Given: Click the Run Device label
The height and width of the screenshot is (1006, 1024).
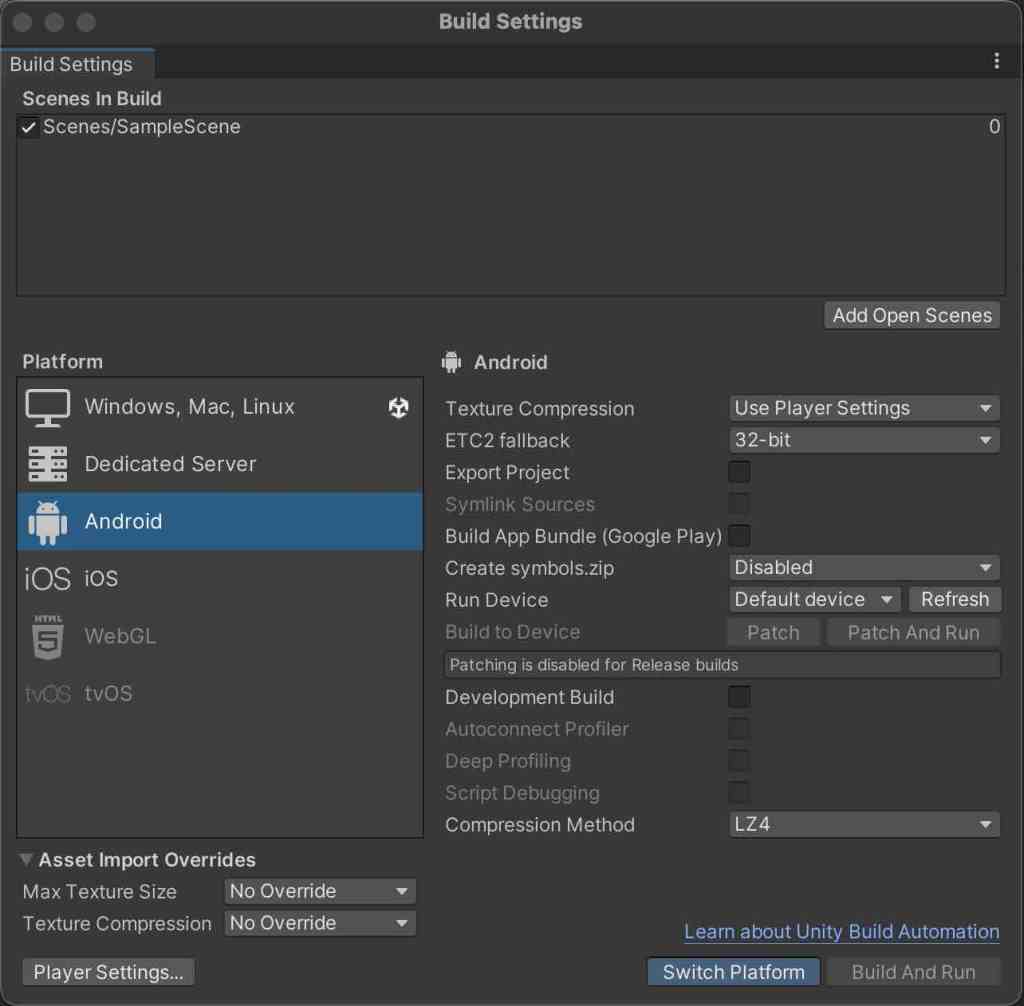Looking at the screenshot, I should point(496,600).
